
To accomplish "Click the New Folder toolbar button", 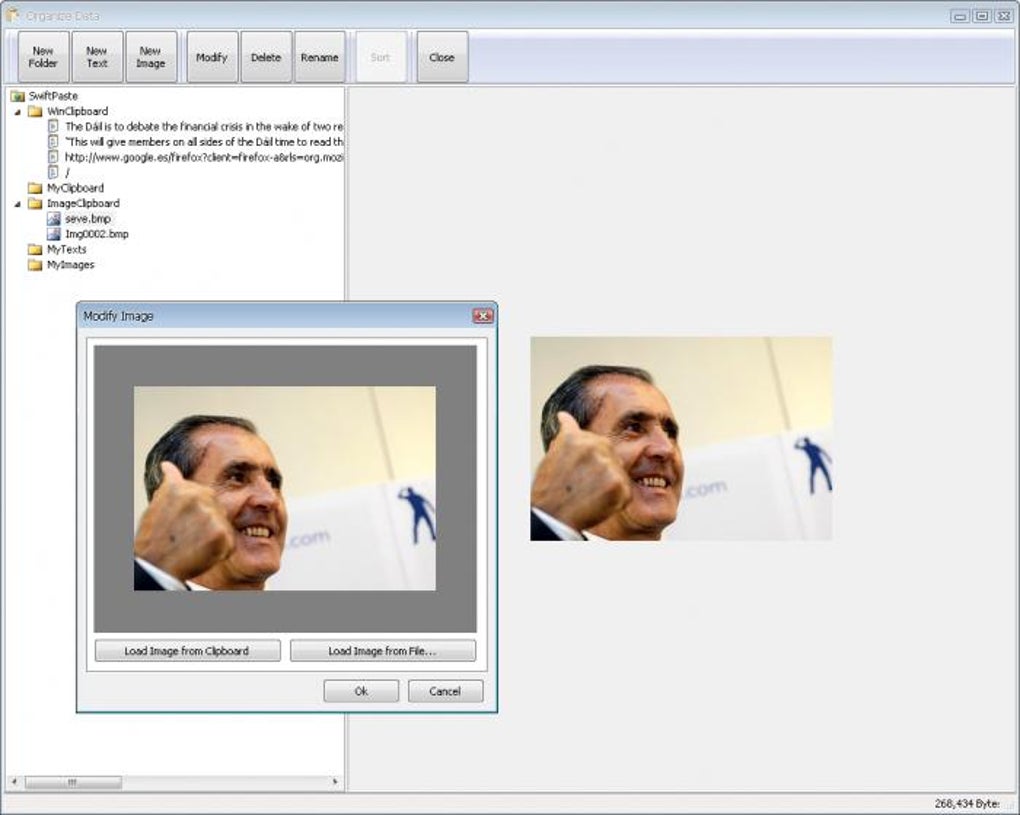I will pyautogui.click(x=42, y=56).
